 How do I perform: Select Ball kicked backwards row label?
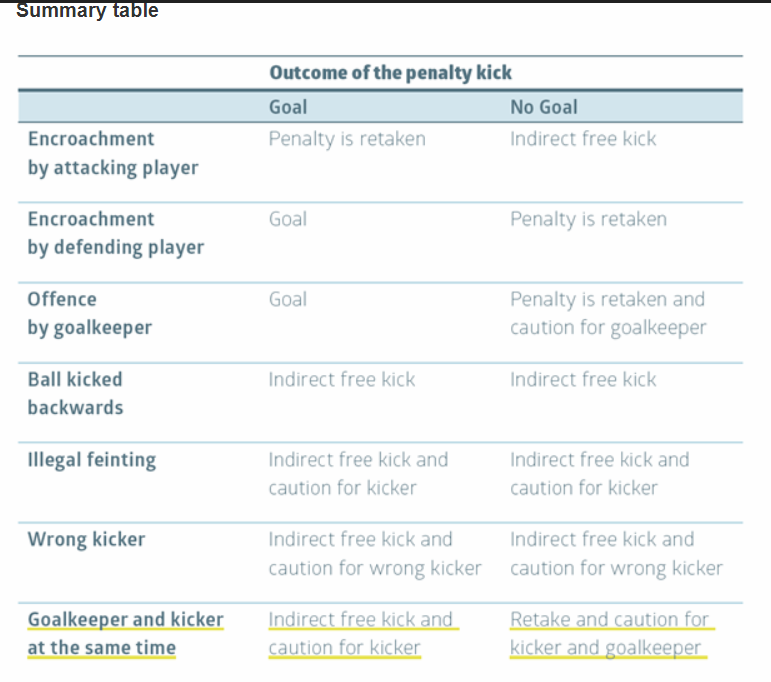(x=75, y=393)
